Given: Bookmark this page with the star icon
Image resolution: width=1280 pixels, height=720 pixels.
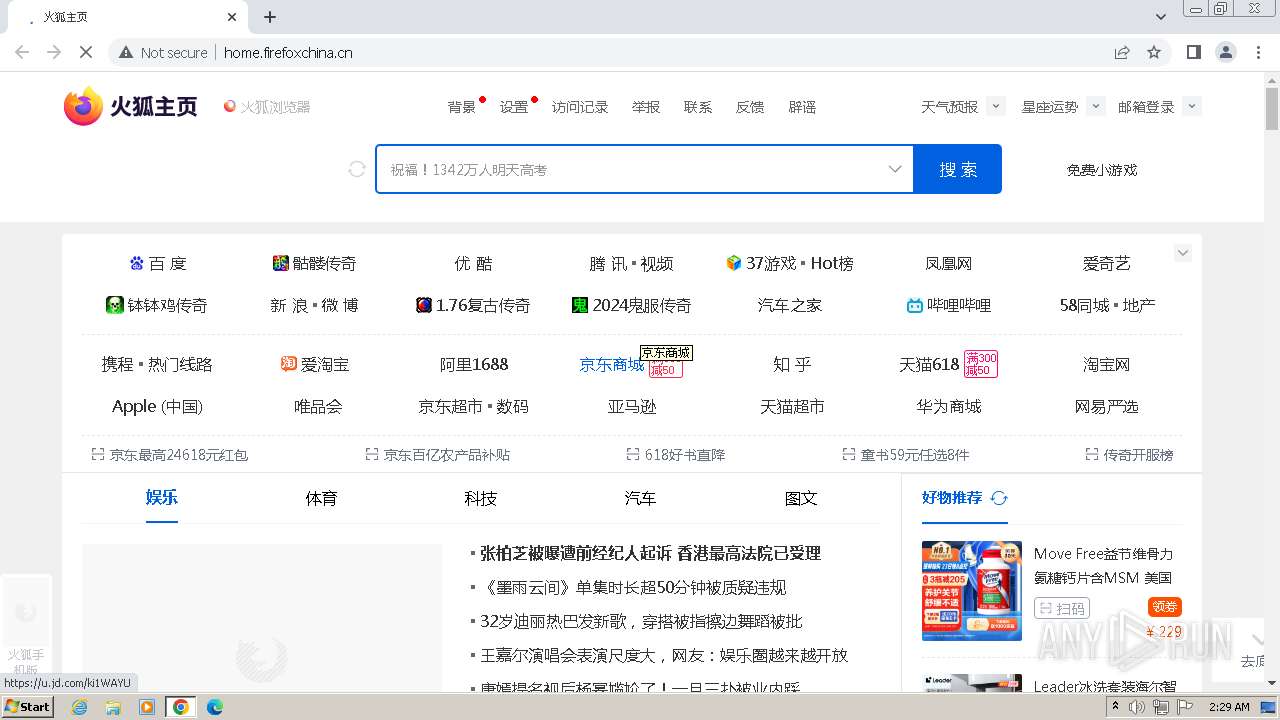Looking at the screenshot, I should tap(1154, 52).
